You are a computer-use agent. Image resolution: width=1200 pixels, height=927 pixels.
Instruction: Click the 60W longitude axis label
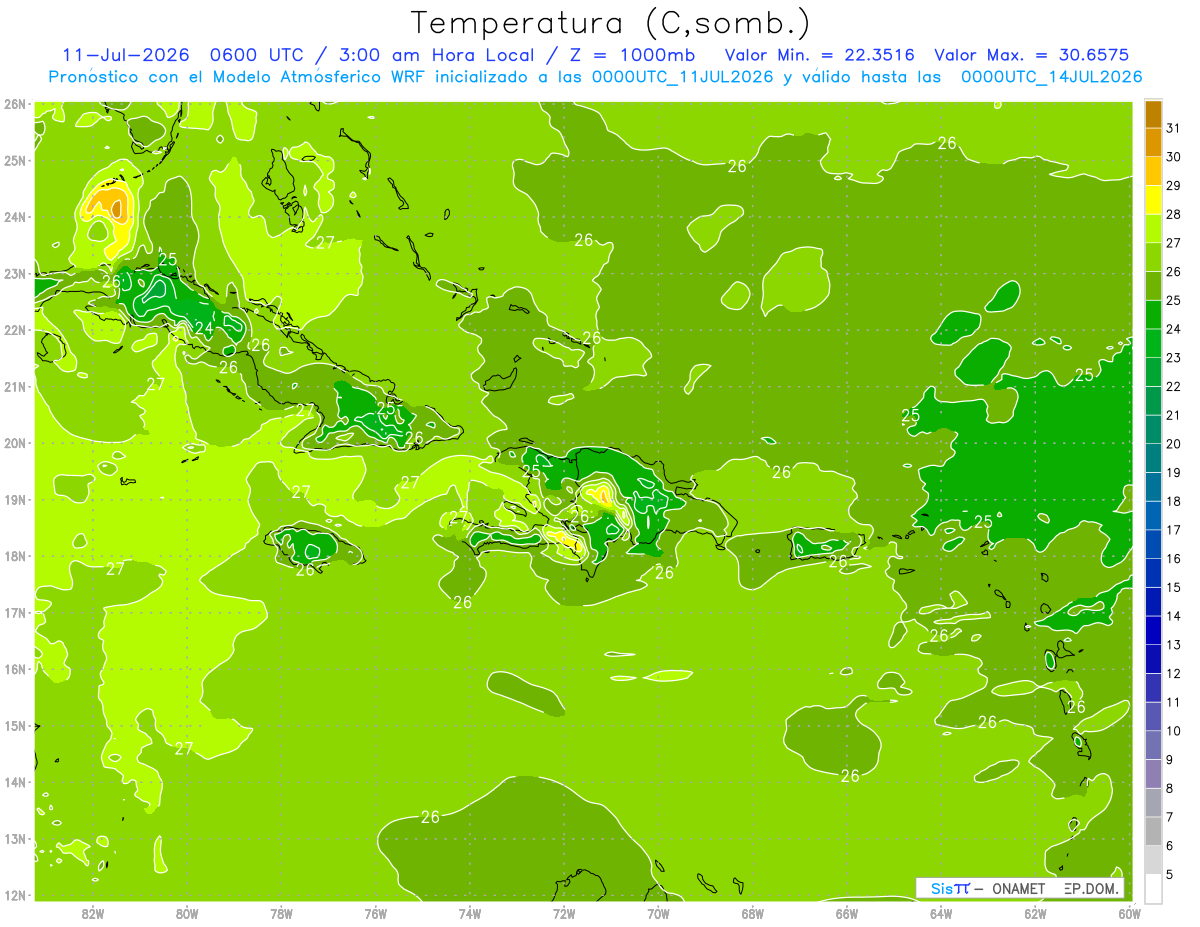[1130, 914]
